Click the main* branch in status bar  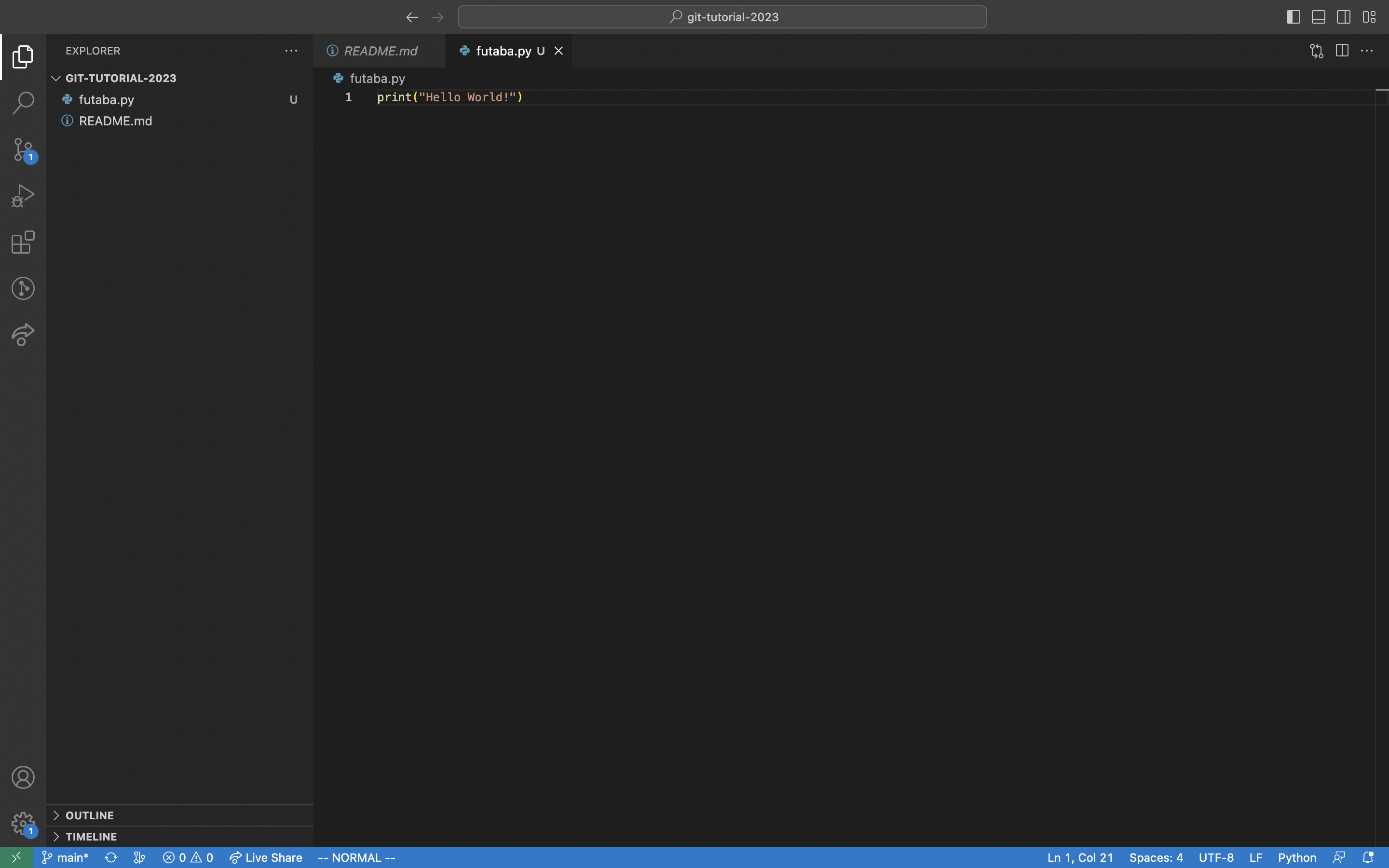click(66, 858)
